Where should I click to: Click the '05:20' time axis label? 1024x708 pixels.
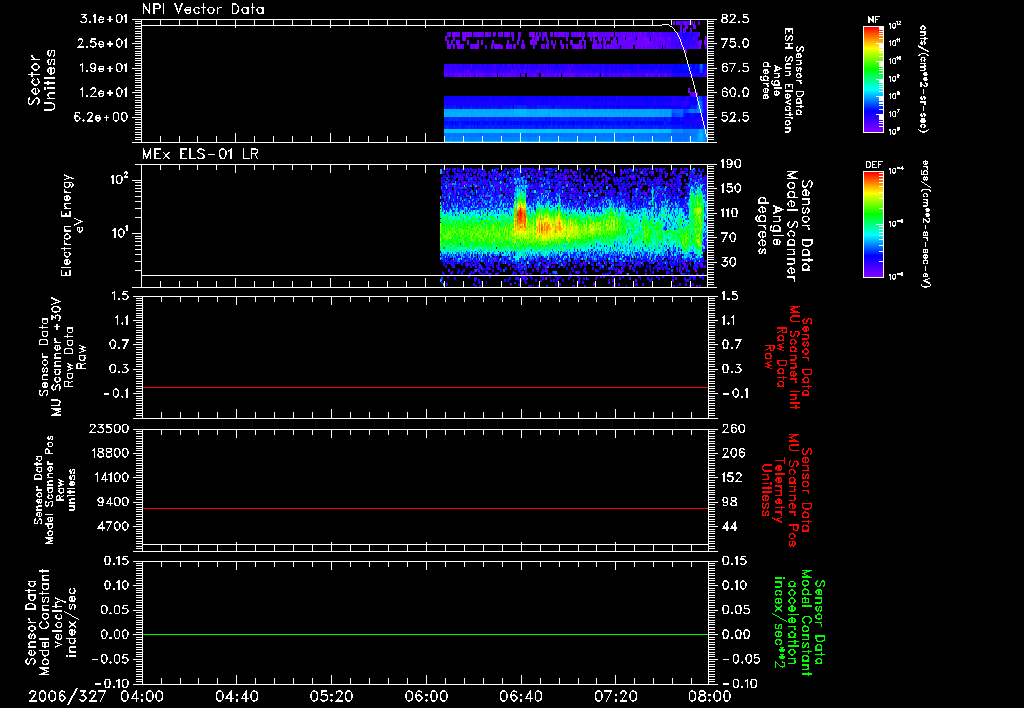tap(331, 696)
